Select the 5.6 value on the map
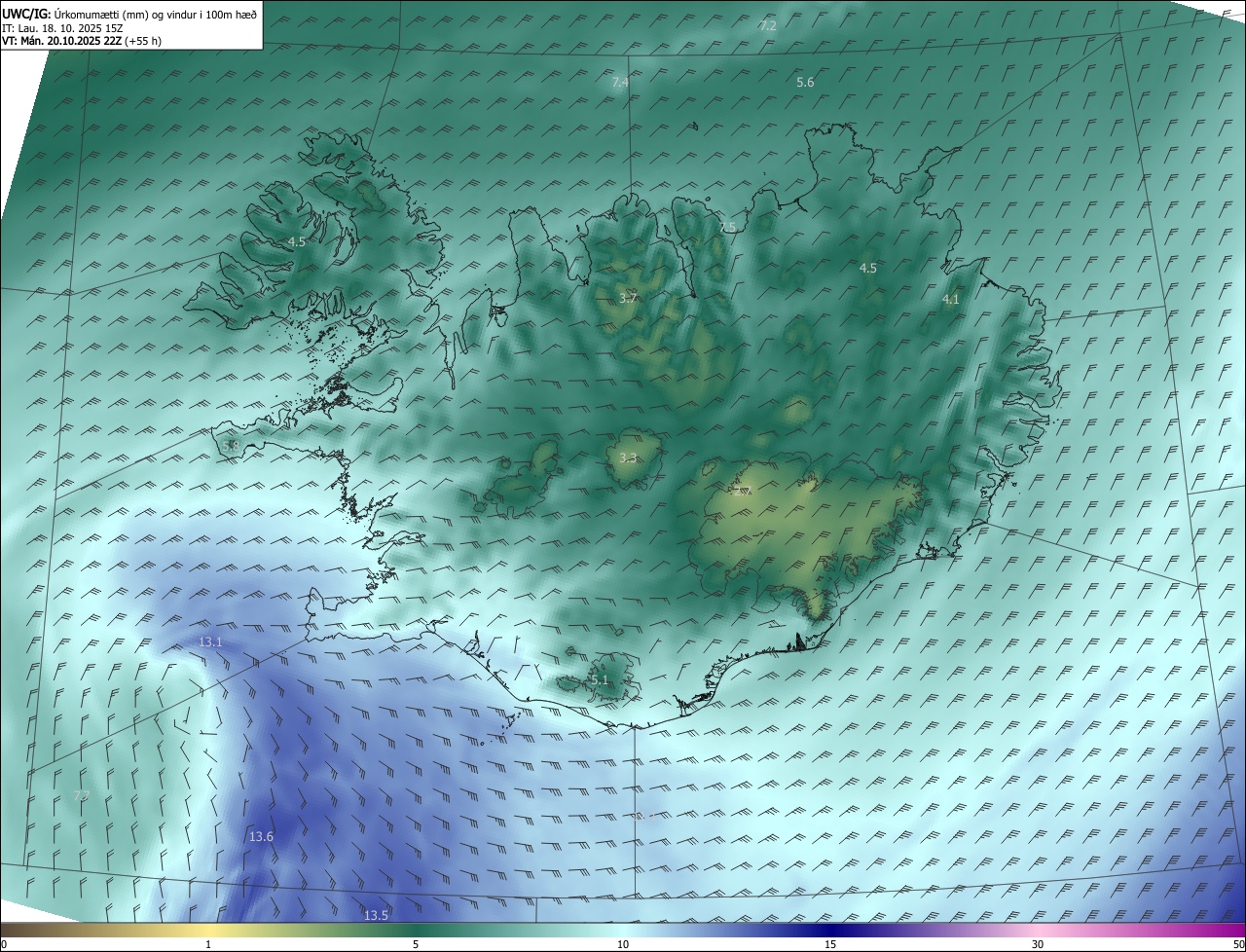The width and height of the screenshot is (1246, 952). pos(805,83)
